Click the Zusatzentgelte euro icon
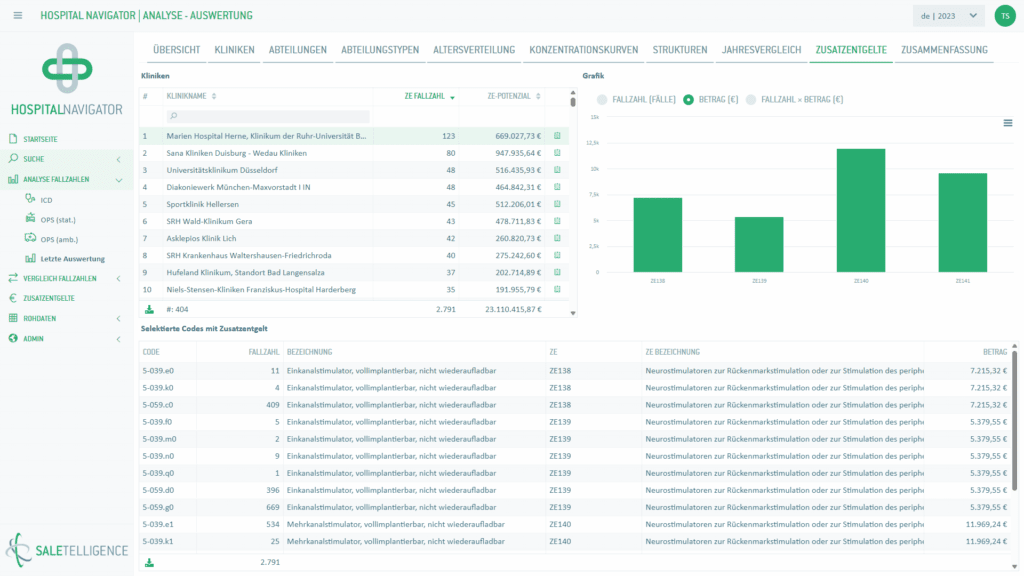The image size is (1024, 576). 13,298
